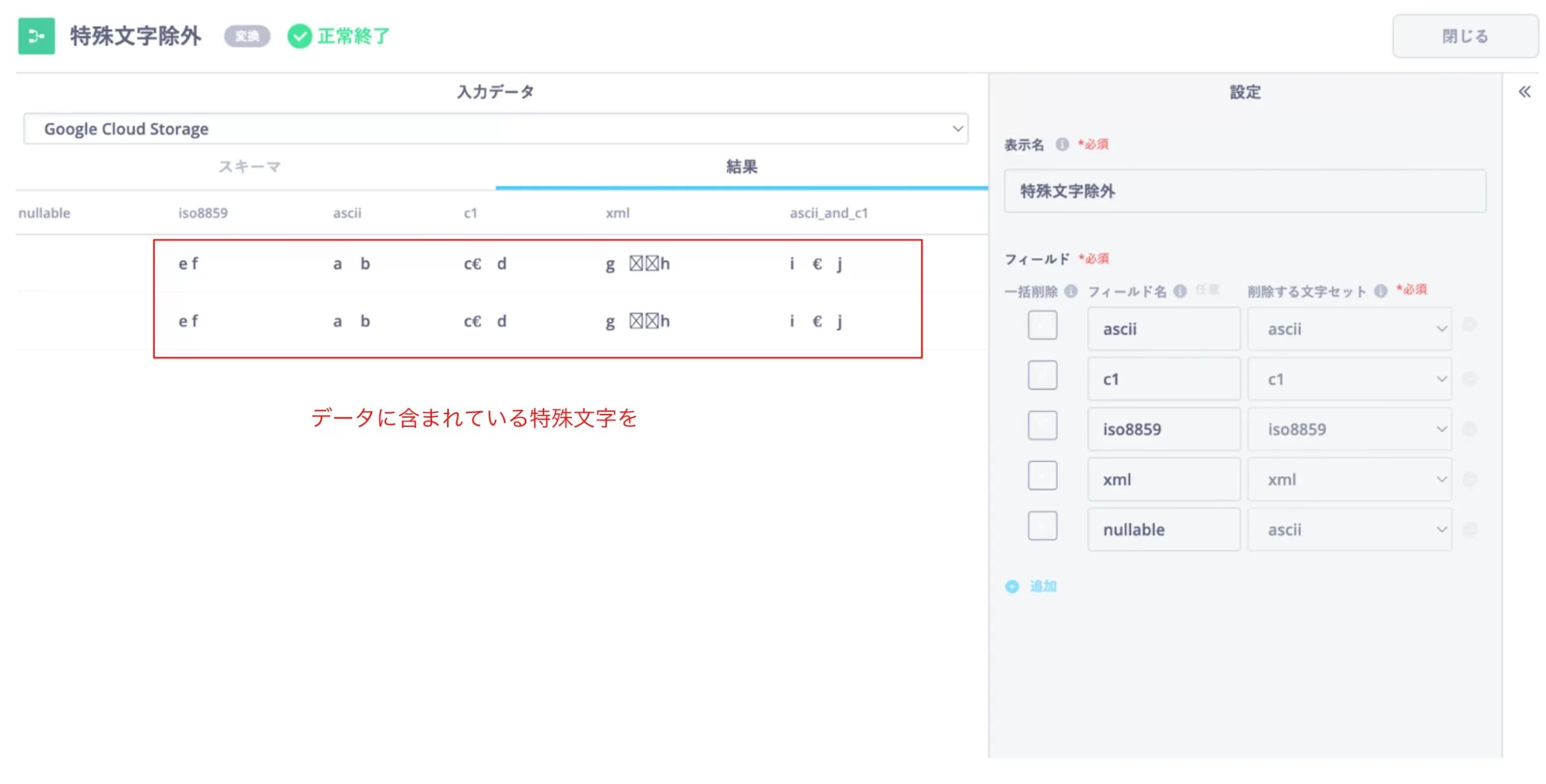
Task: Open the Google Cloud Storage input dropdown
Action: 495,129
